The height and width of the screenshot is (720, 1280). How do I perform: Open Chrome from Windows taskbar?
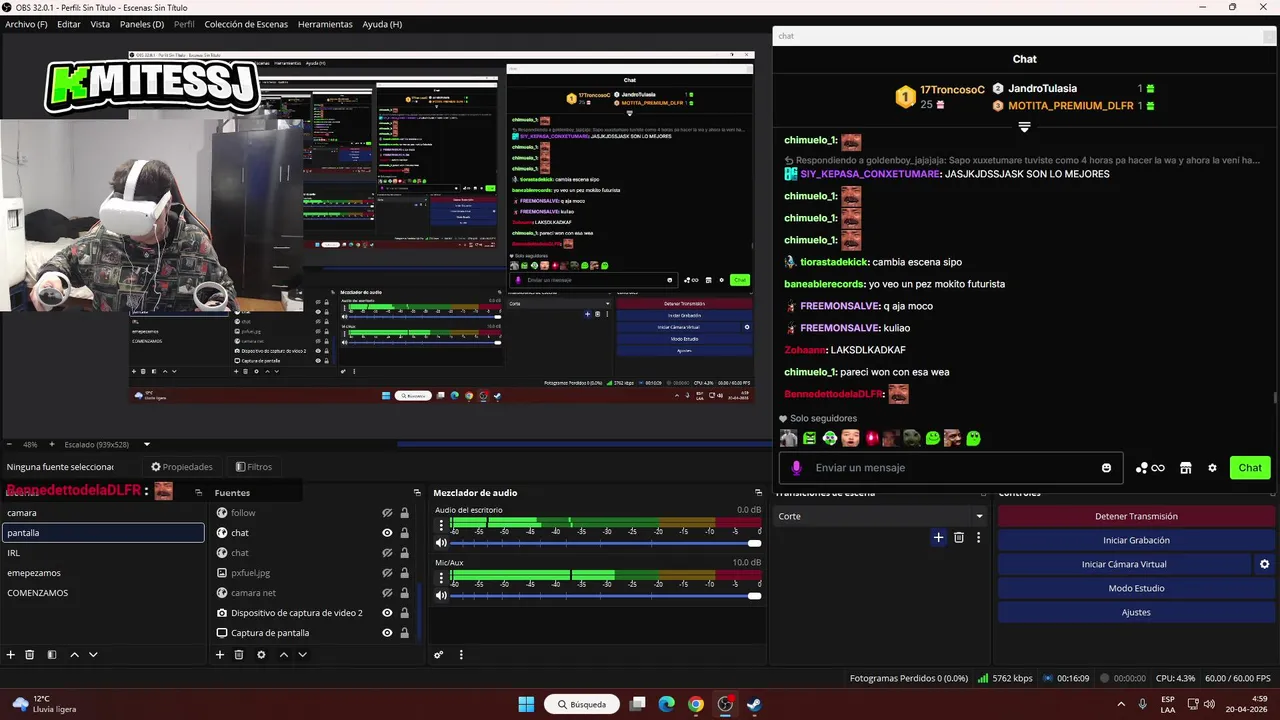696,704
